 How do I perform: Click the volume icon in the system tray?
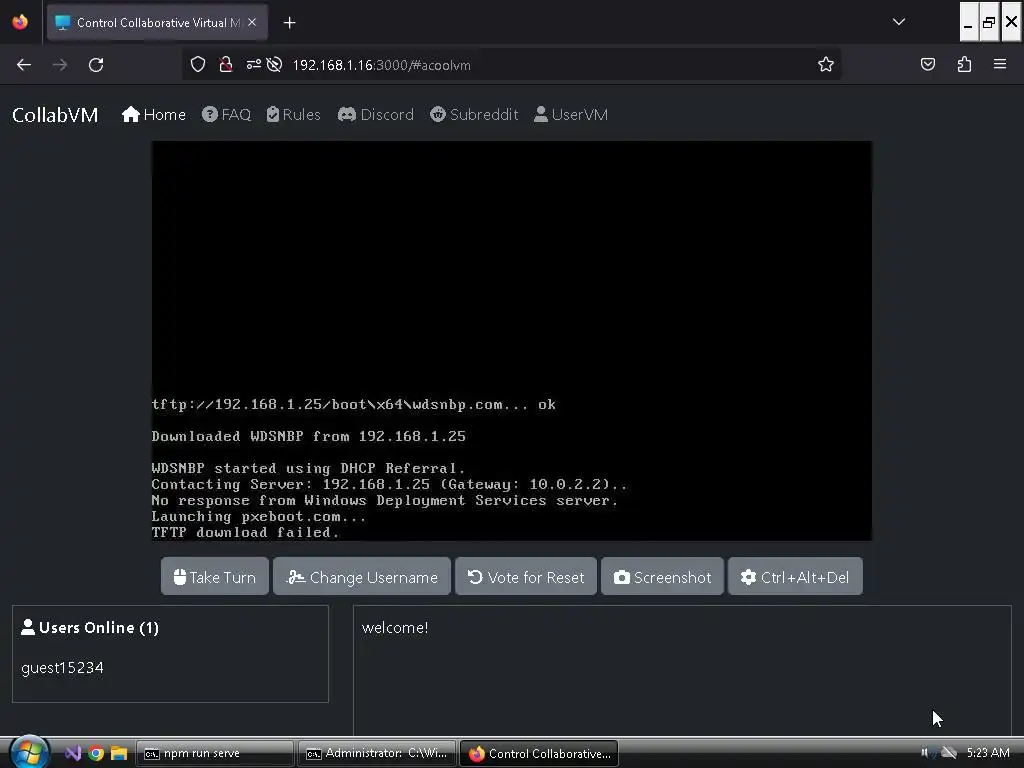tap(927, 752)
